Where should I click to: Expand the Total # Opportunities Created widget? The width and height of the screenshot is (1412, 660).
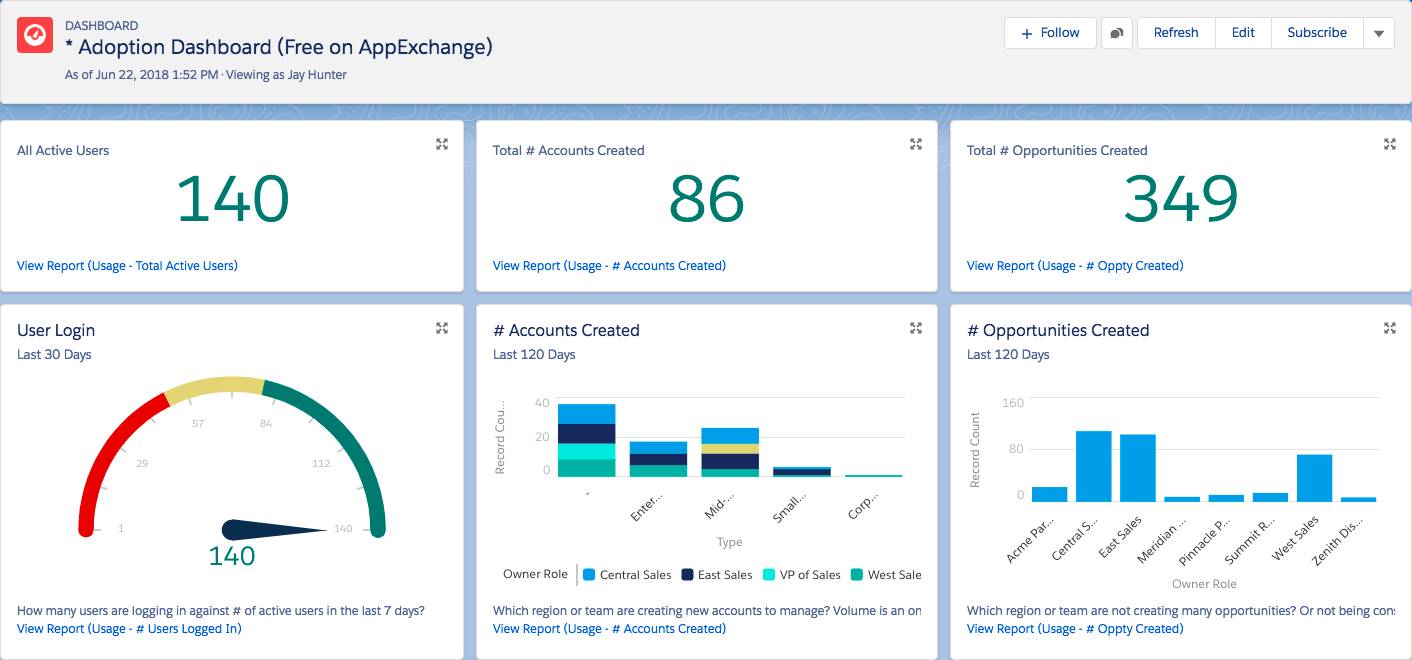coord(1390,144)
